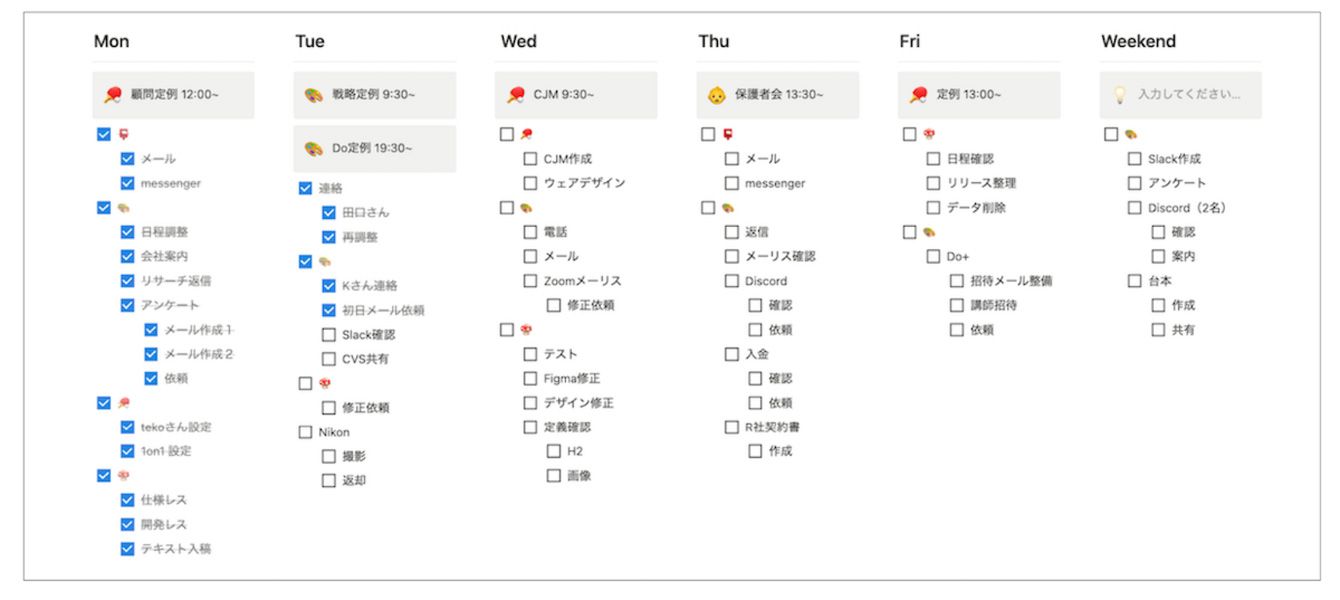Click the paddle icon next to 定例 13:00~

click(918, 95)
